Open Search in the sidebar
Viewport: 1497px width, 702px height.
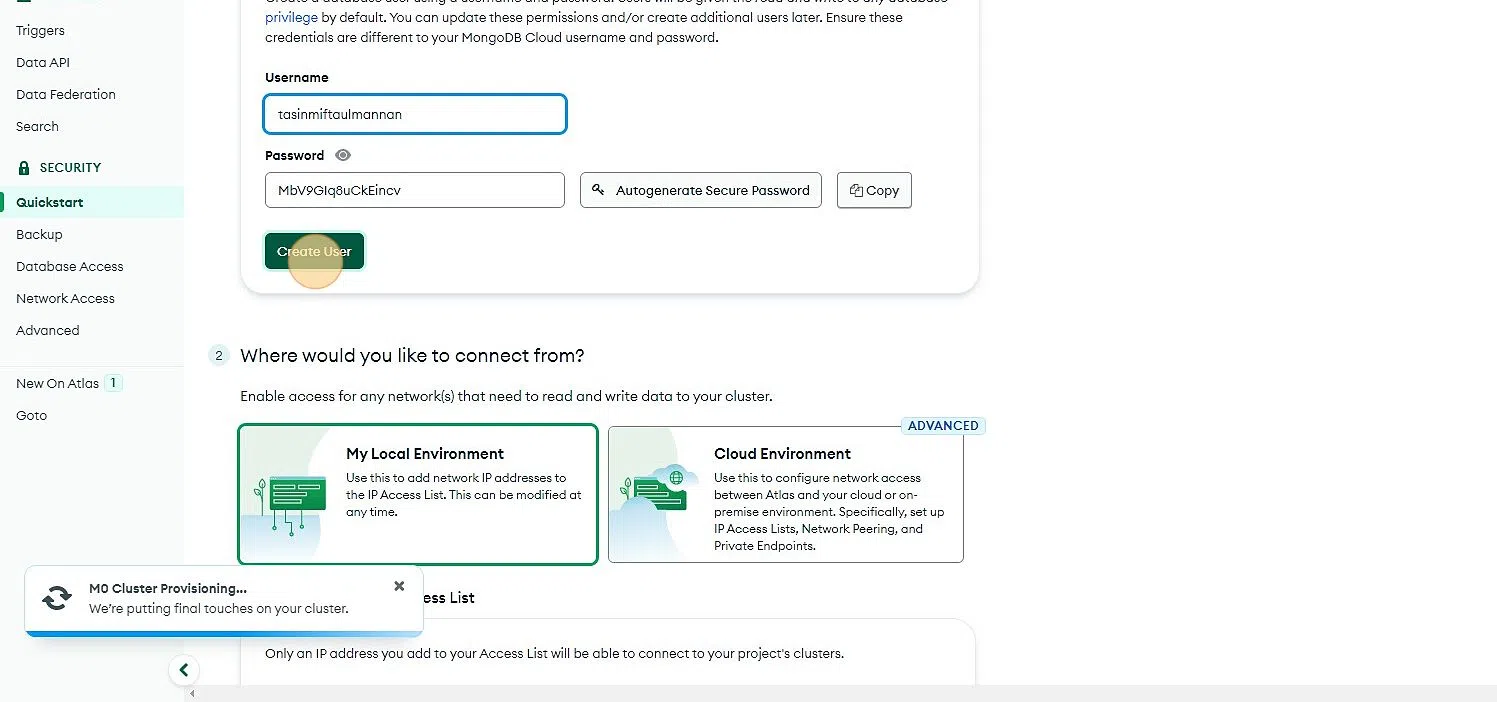coord(37,126)
